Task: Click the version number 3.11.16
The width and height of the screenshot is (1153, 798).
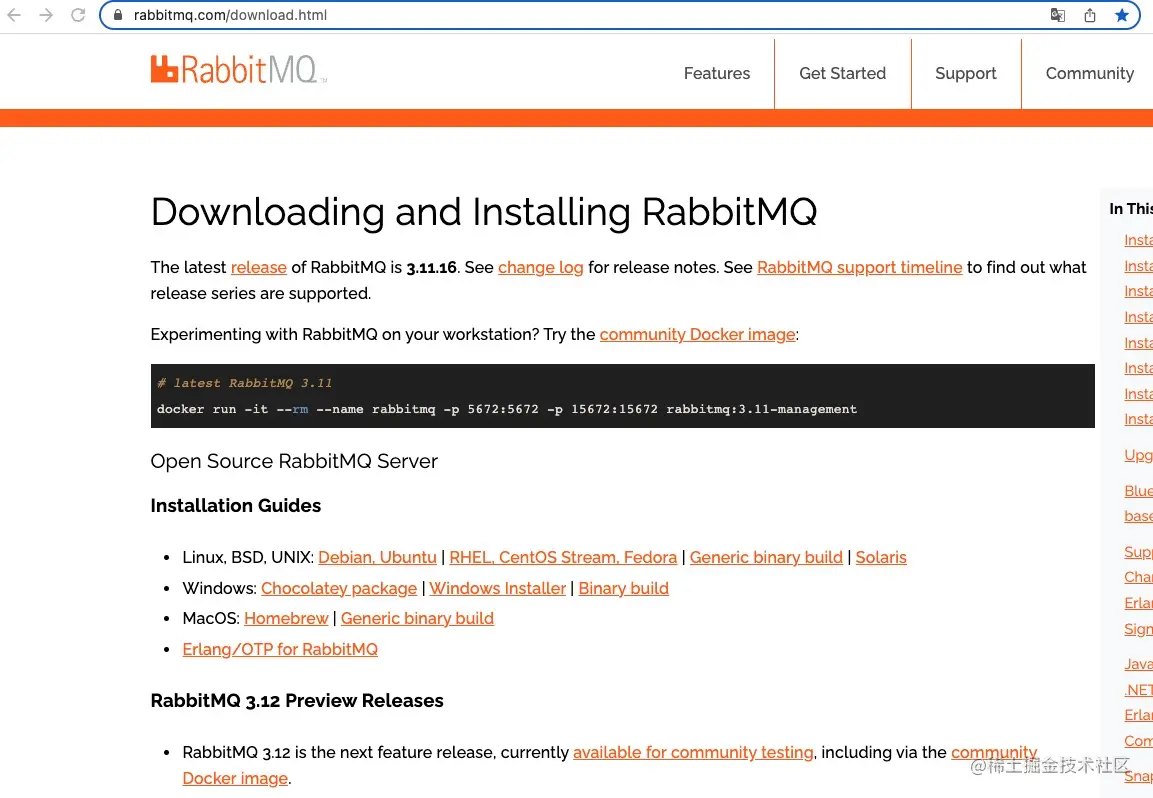Action: (x=432, y=268)
